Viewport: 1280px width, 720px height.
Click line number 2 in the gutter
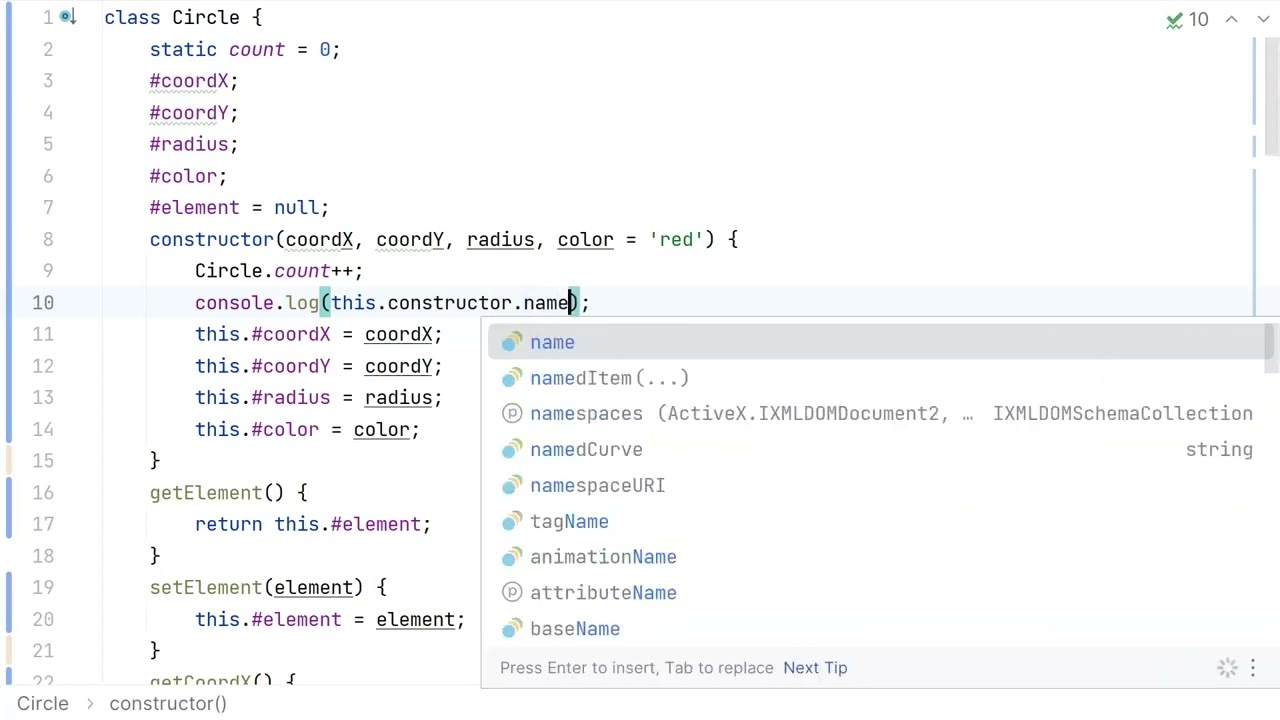pos(48,50)
